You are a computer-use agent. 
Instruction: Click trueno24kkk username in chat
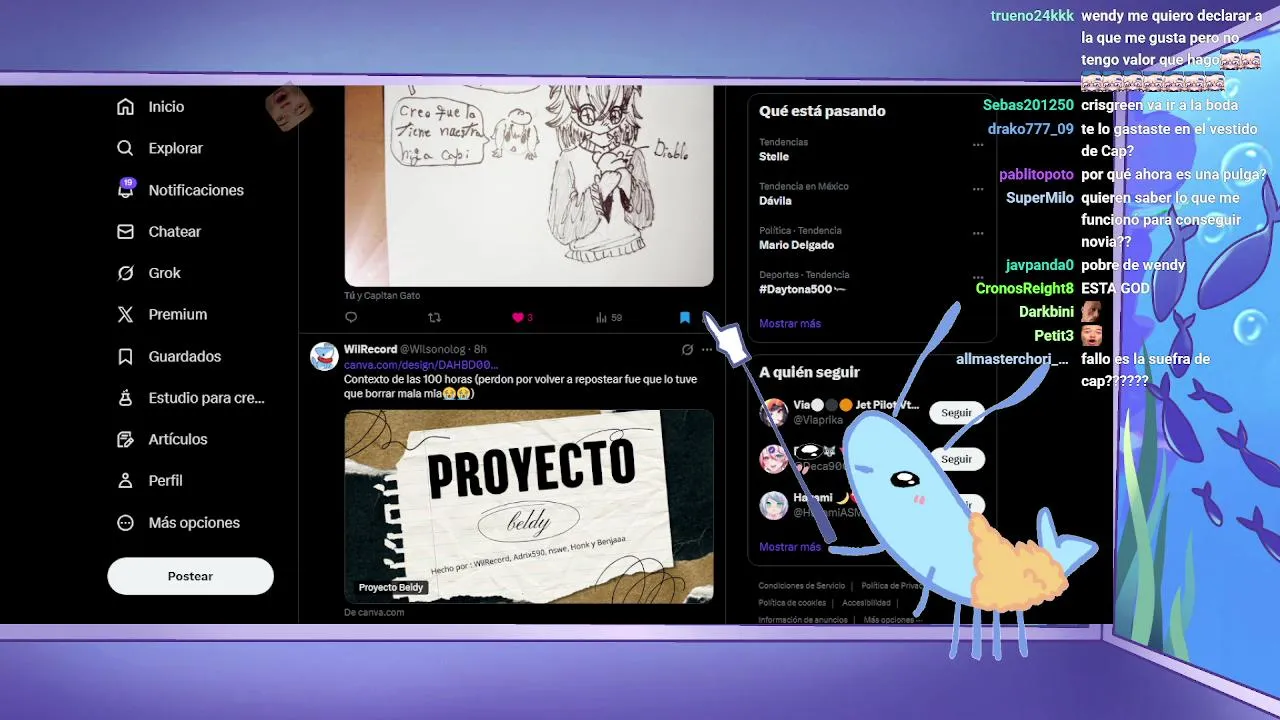1032,16
